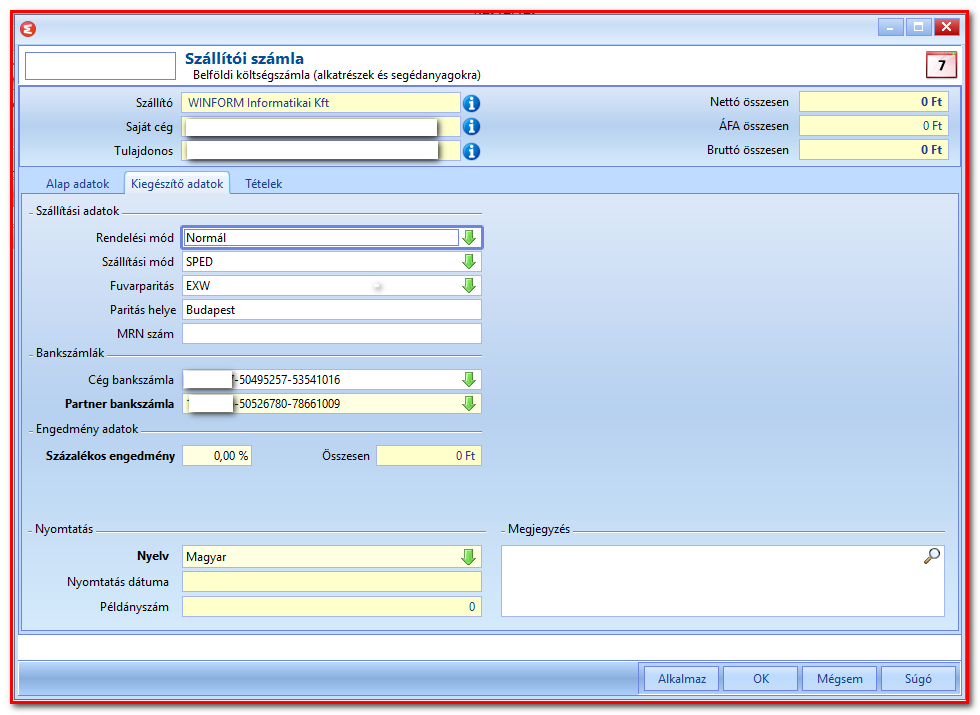
Task: Cancel using the Mégsem button
Action: tap(839, 679)
